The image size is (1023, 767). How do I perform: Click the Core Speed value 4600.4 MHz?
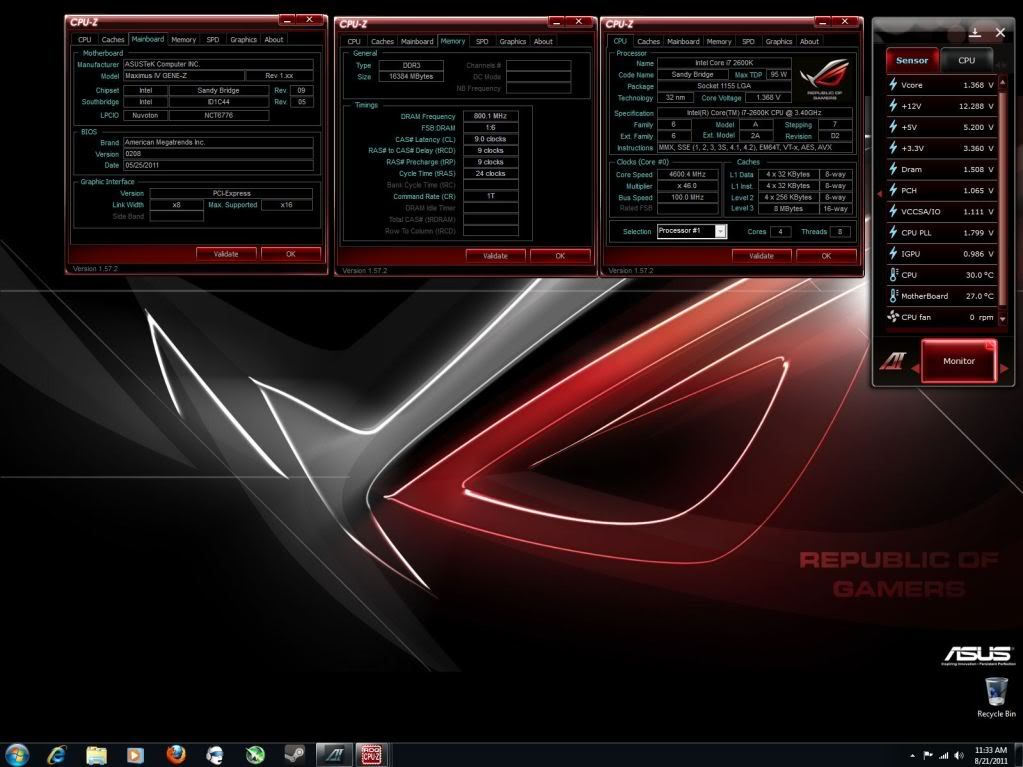click(688, 174)
